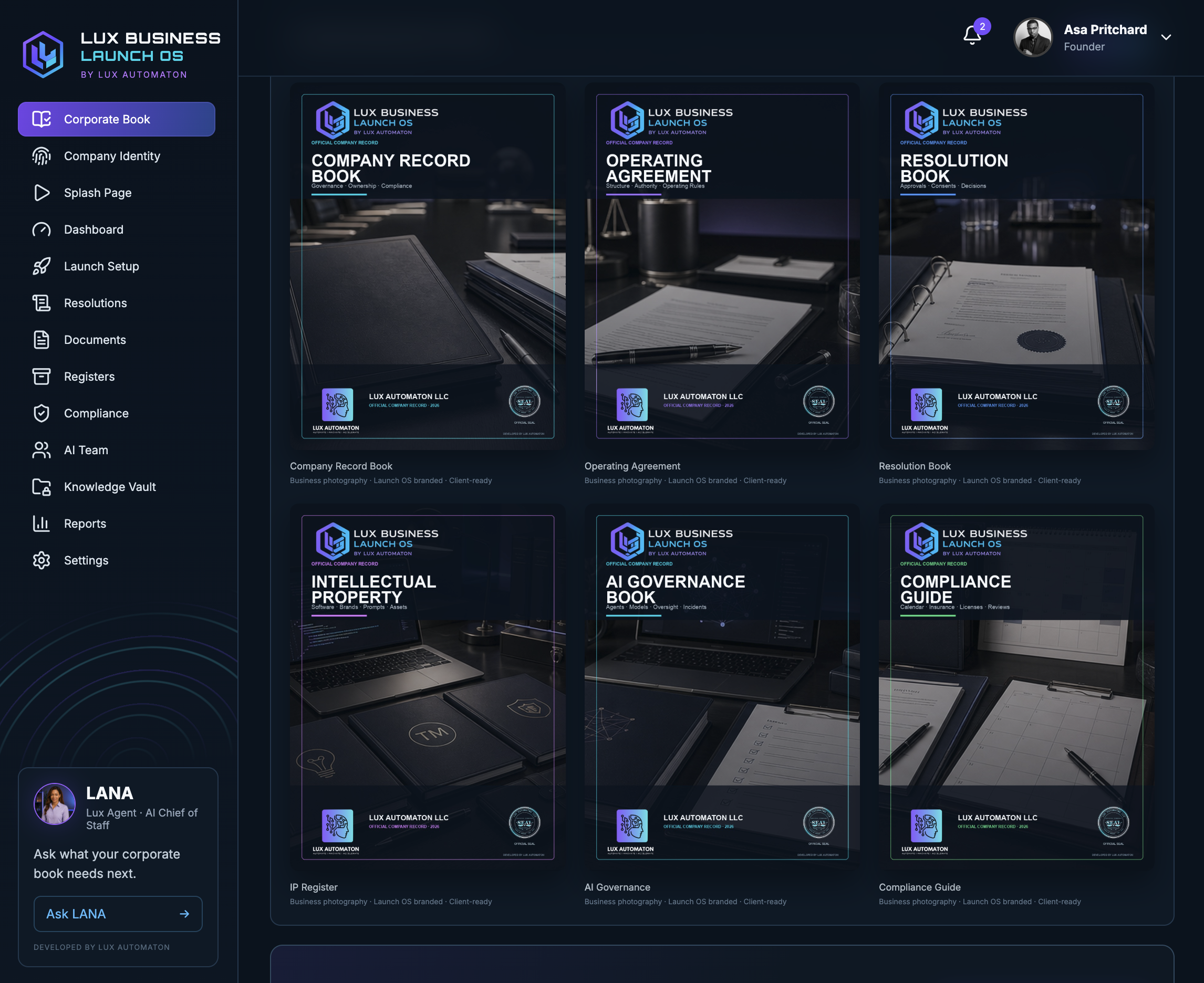Expand the user account dropdown chevron
Image resolution: width=1204 pixels, height=983 pixels.
[x=1166, y=37]
